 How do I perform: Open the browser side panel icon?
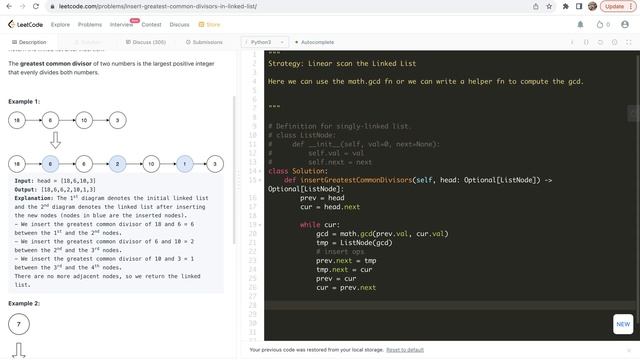(x=579, y=6)
